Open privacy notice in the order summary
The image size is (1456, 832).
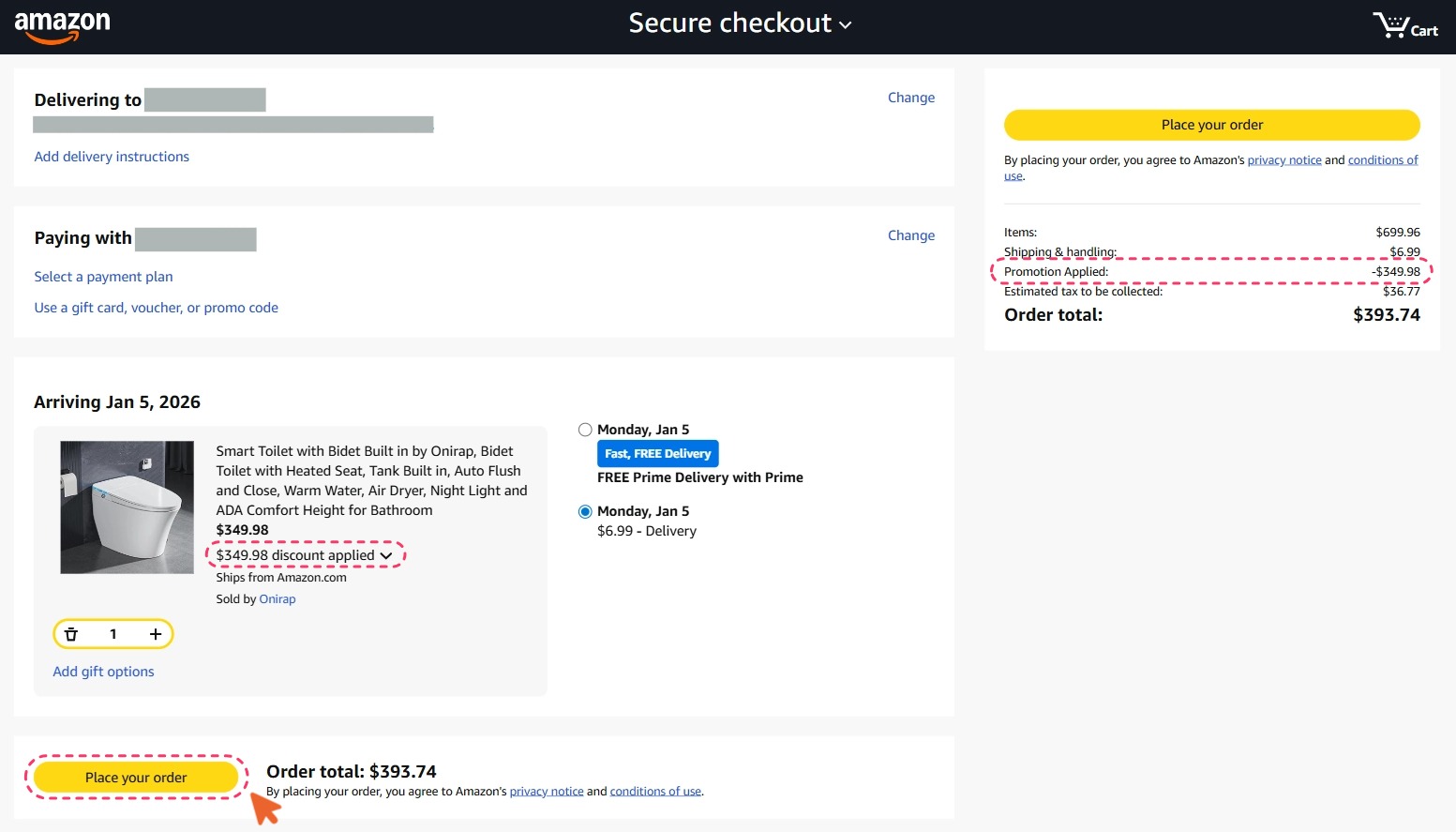pos(1284,160)
